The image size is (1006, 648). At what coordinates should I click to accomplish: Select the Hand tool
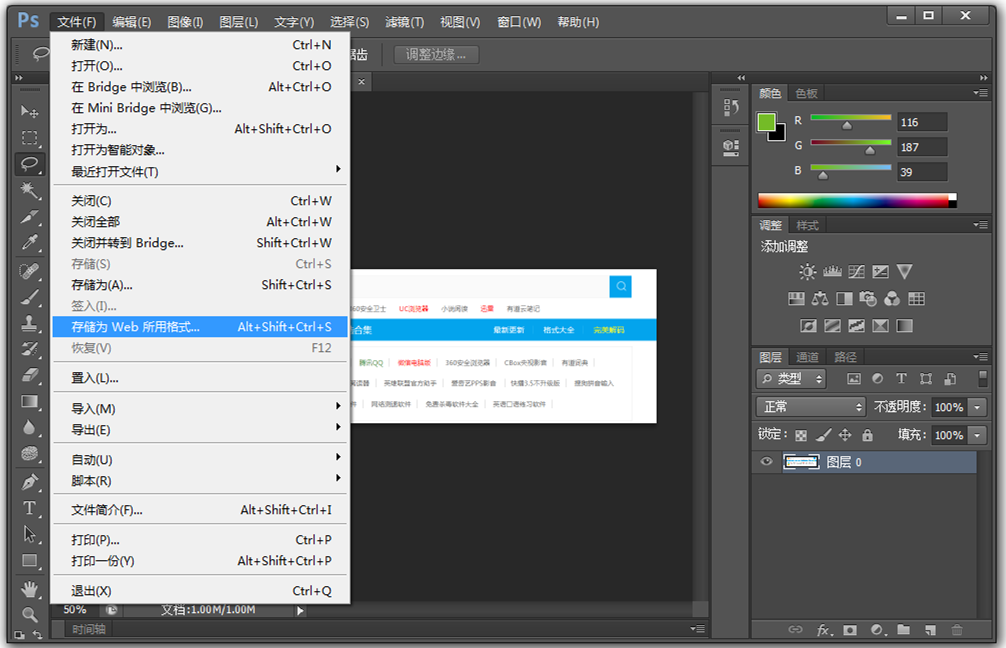coord(29,588)
